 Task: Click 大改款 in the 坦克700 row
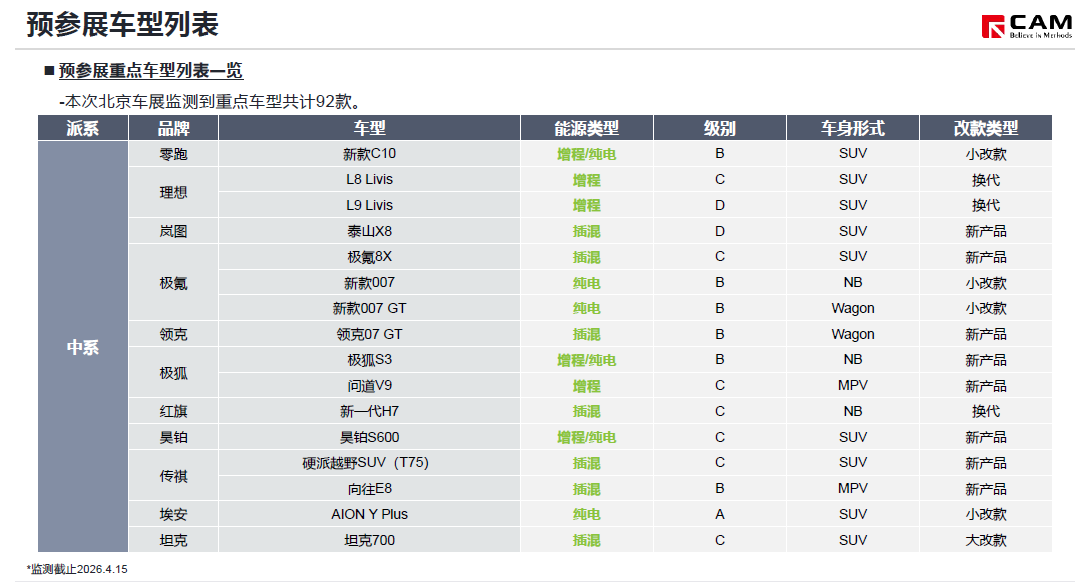pyautogui.click(x=985, y=540)
